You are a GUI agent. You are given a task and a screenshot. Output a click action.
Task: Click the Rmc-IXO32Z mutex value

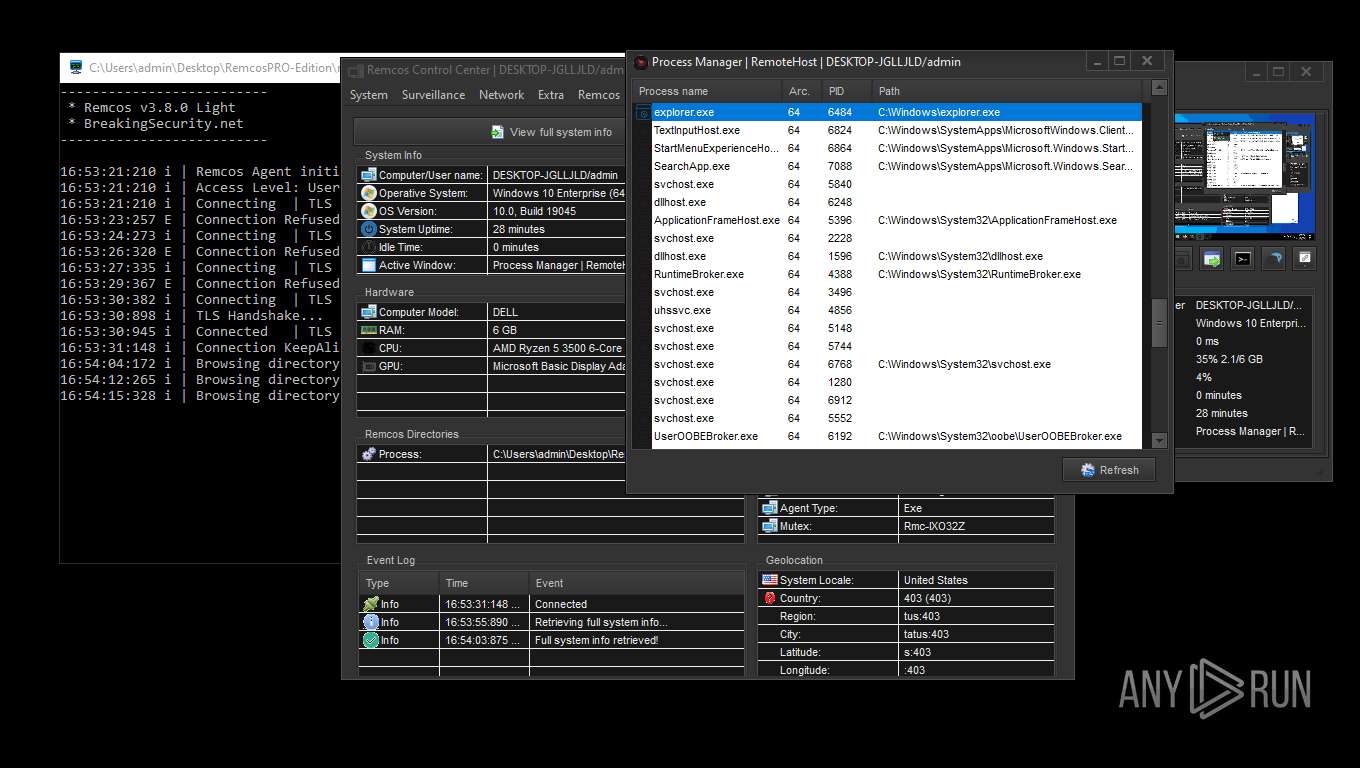(x=934, y=526)
